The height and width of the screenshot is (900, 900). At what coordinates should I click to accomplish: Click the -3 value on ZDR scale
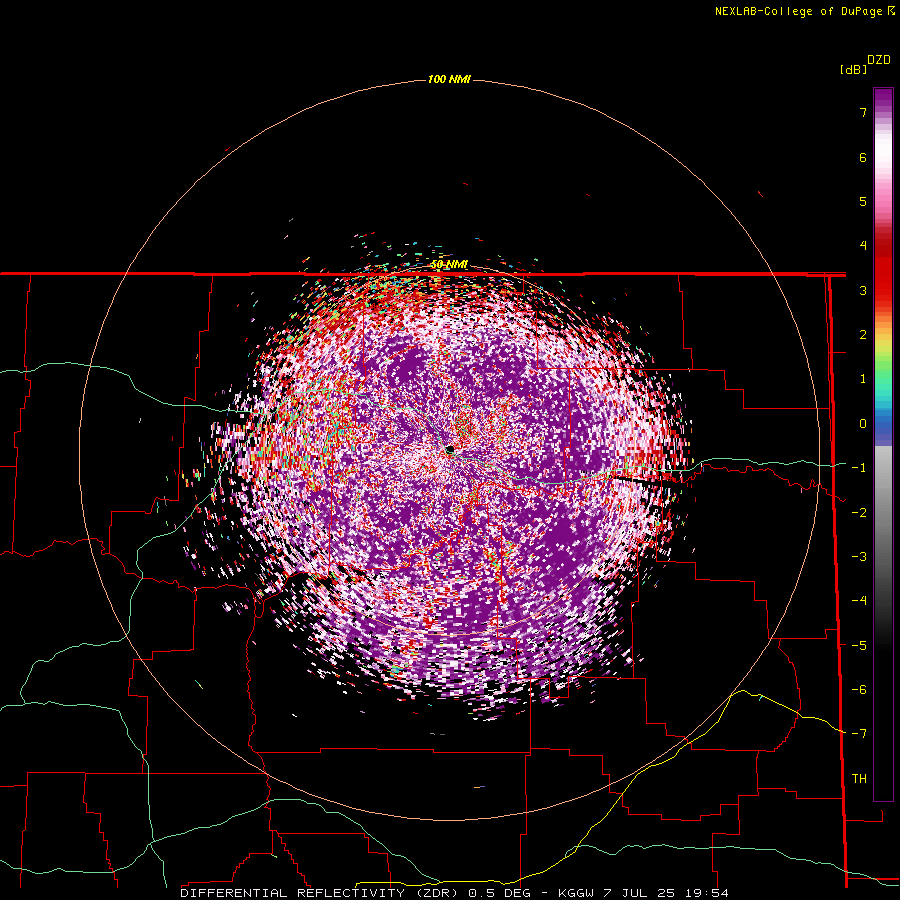(x=859, y=557)
